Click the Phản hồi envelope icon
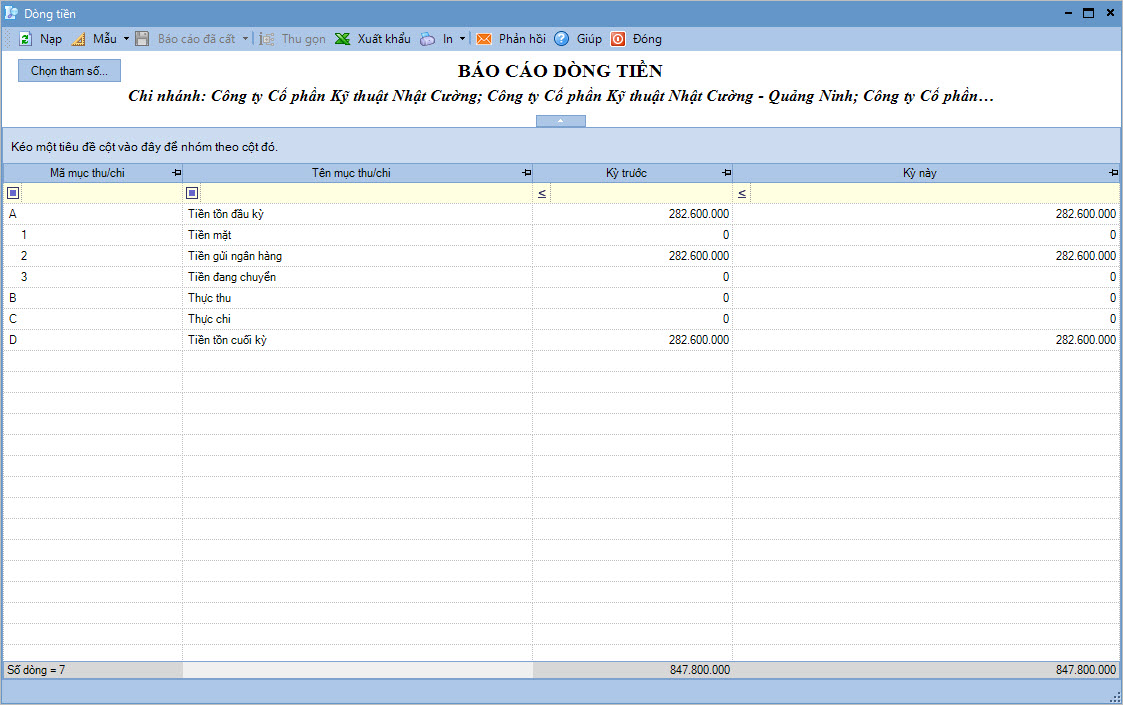 pos(484,39)
